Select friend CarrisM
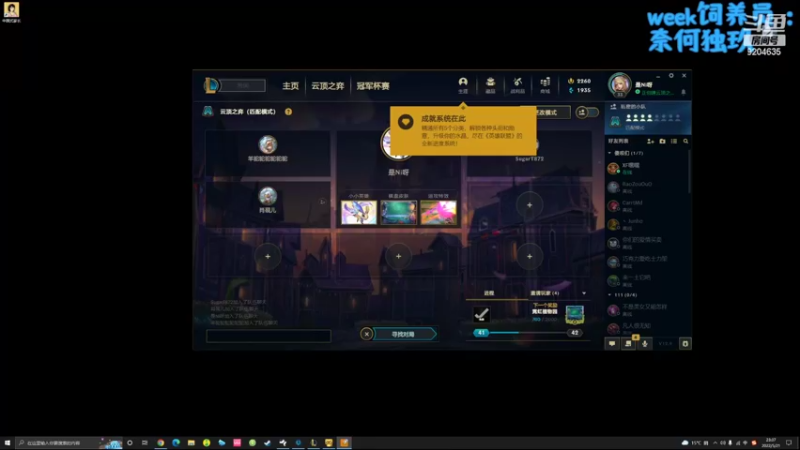The width and height of the screenshot is (800, 450). (647, 206)
